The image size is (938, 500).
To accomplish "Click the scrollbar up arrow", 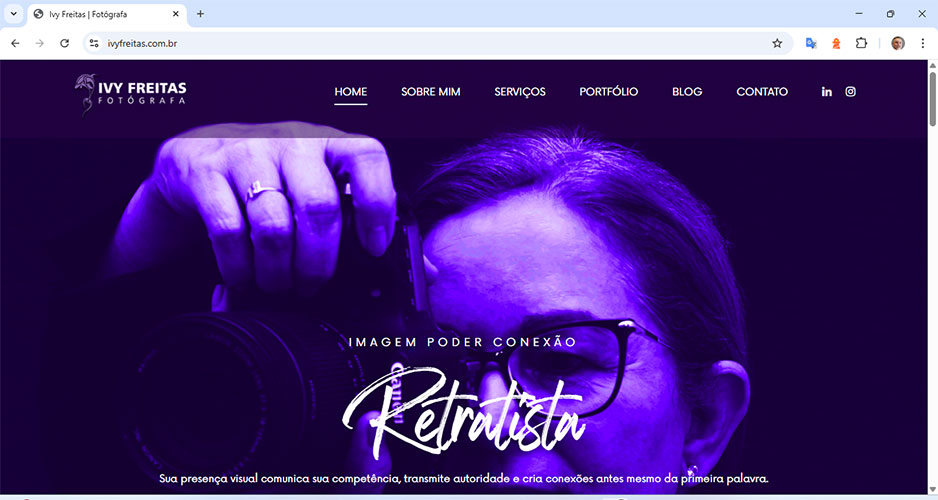I will click(932, 65).
